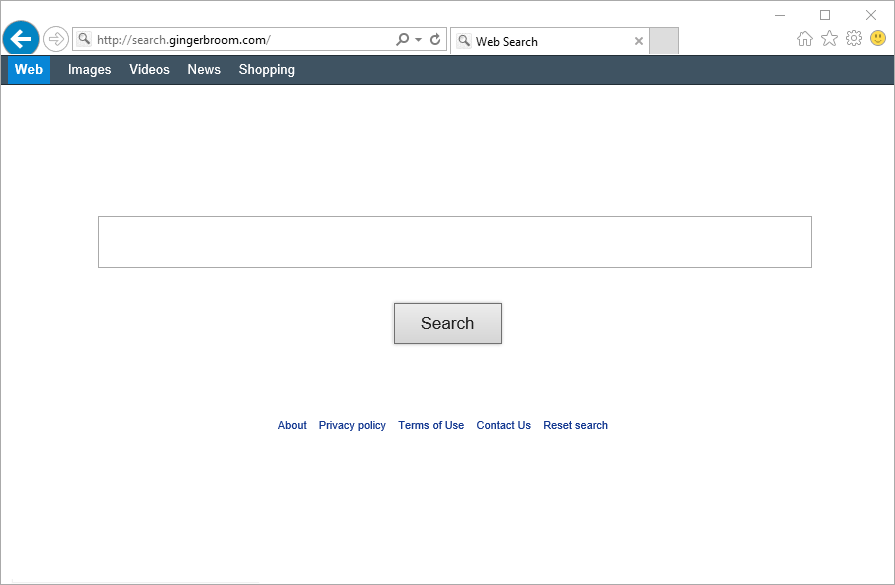Screen dimensions: 895x585
Task: Open Favorites star icon
Action: coord(829,38)
